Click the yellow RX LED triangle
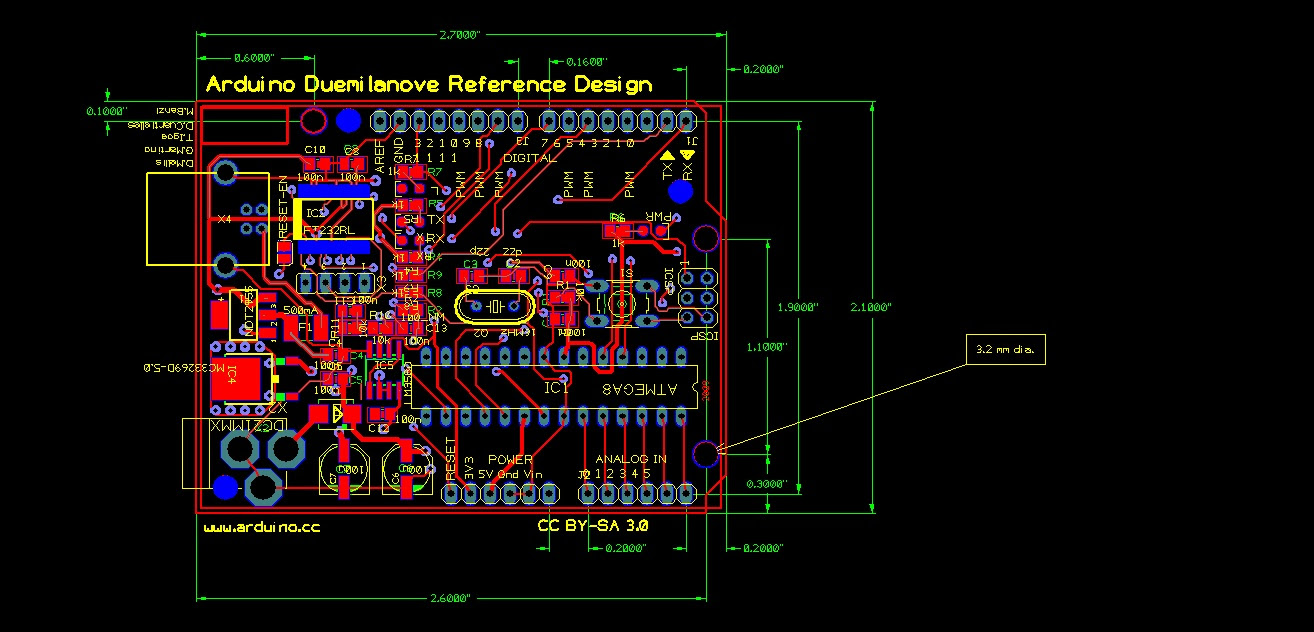The height and width of the screenshot is (632, 1314). coord(687,155)
